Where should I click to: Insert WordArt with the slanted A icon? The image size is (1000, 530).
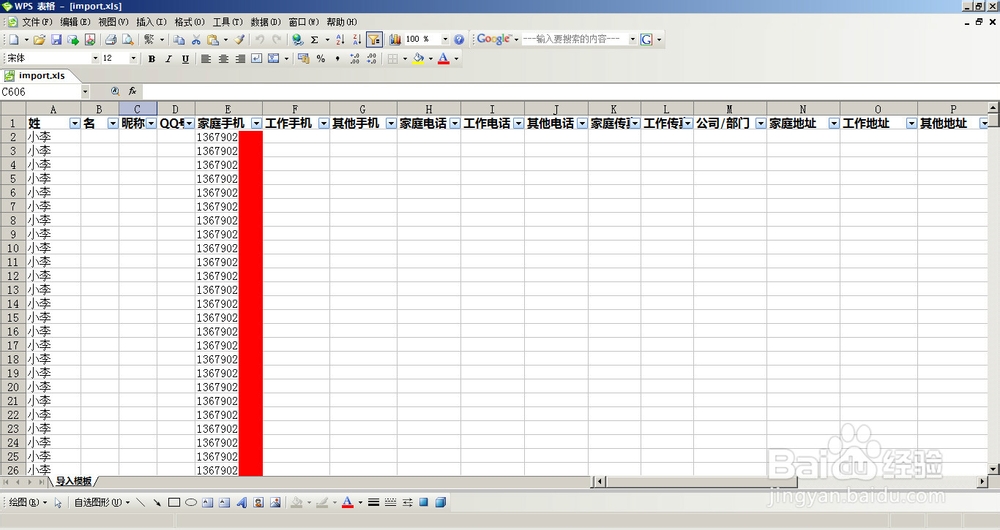click(x=241, y=503)
